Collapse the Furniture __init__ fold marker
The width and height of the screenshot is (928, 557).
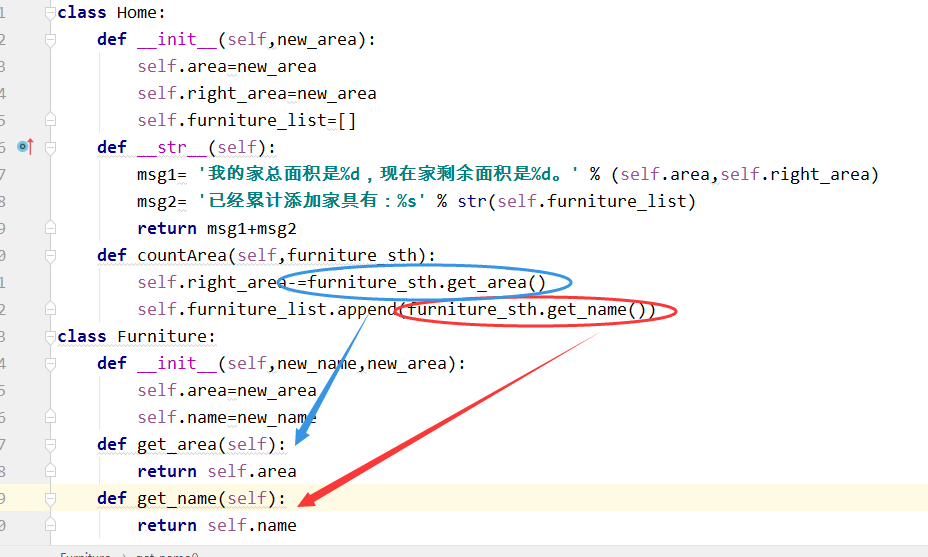click(x=50, y=363)
